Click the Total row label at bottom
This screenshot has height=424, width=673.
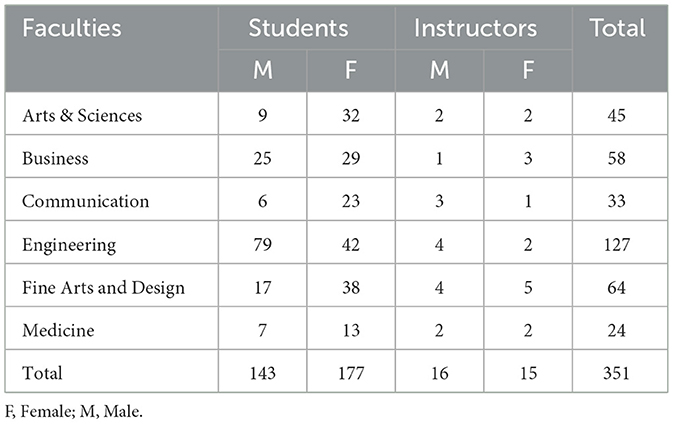[x=44, y=373]
